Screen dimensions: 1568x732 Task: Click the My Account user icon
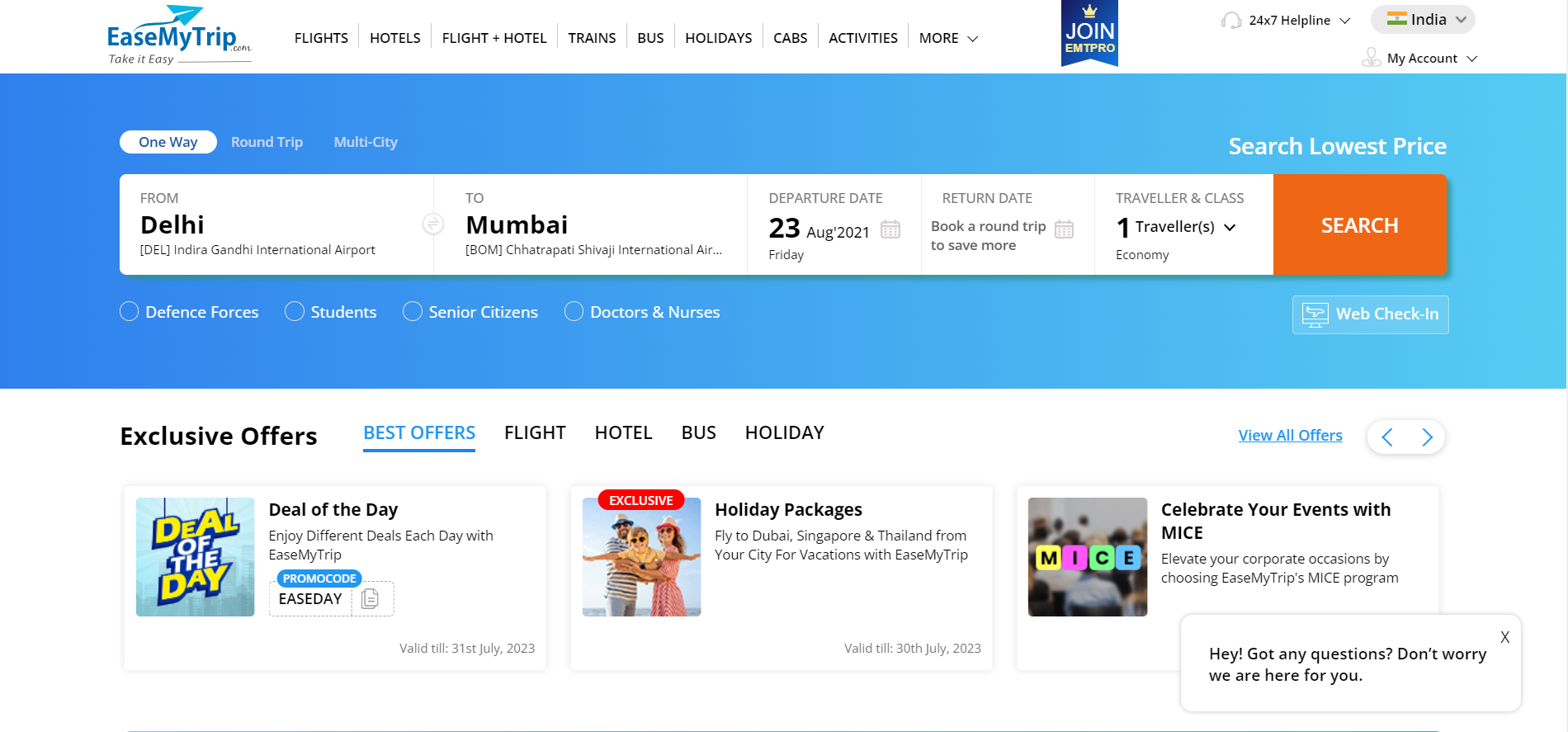(x=1372, y=58)
